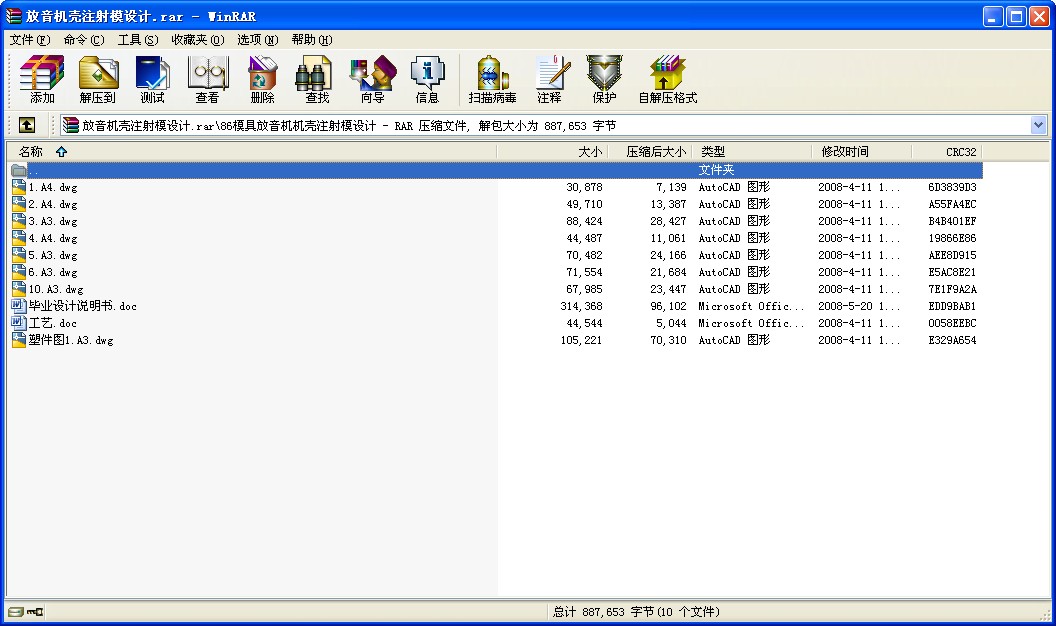1056x626 pixels.
Task: Select the 测试 (Test archive) icon
Action: [152, 79]
